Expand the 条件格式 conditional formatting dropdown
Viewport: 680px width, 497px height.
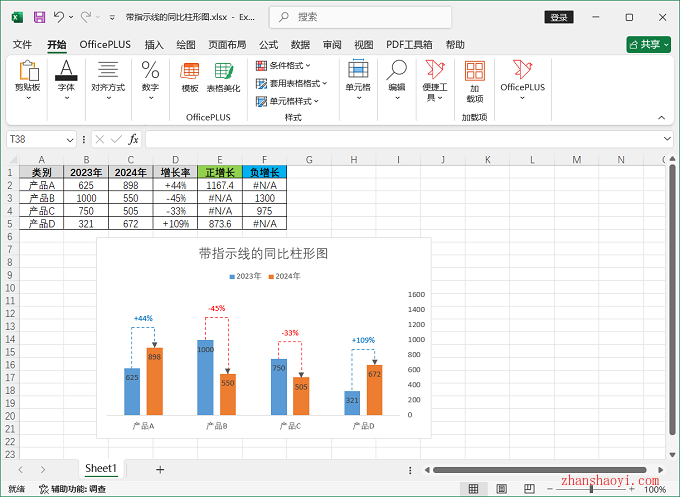tap(290, 65)
